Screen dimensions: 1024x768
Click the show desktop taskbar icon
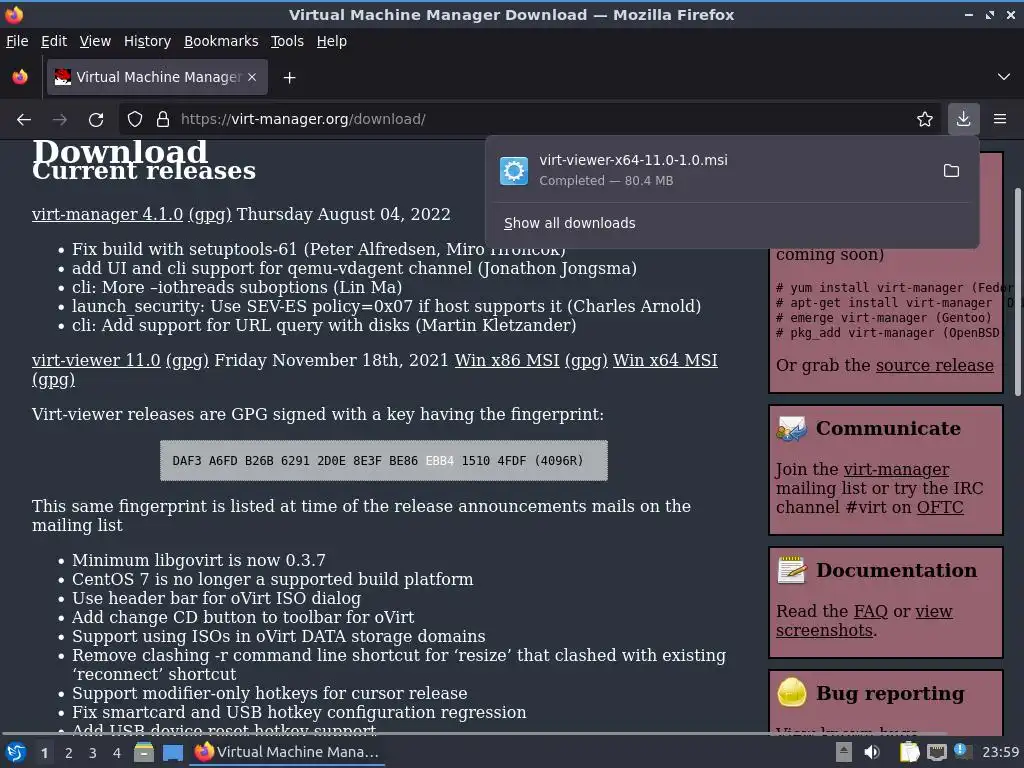point(172,752)
